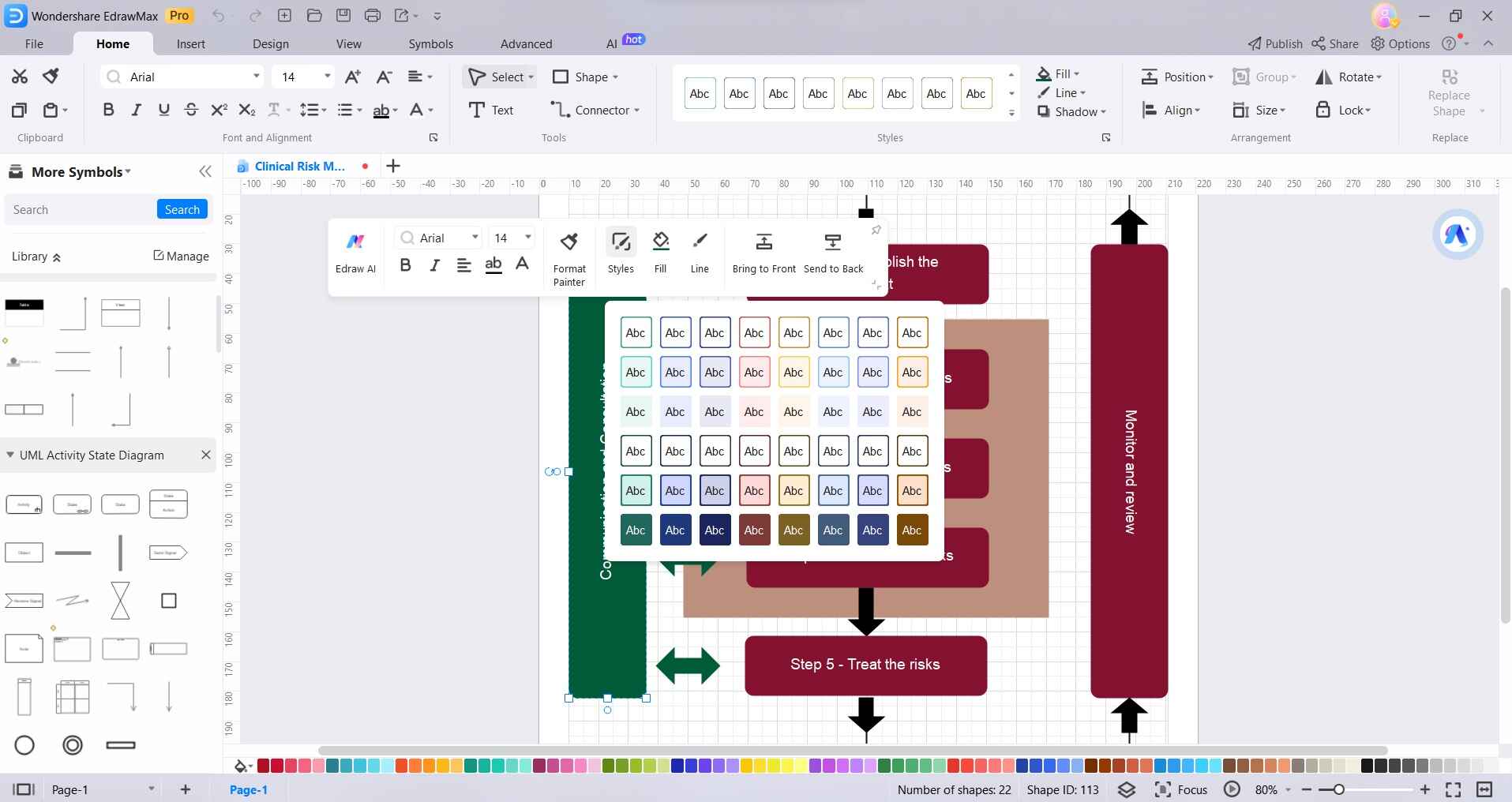Image resolution: width=1512 pixels, height=802 pixels.
Task: Toggle Strikethrough in the ribbon
Action: [191, 110]
